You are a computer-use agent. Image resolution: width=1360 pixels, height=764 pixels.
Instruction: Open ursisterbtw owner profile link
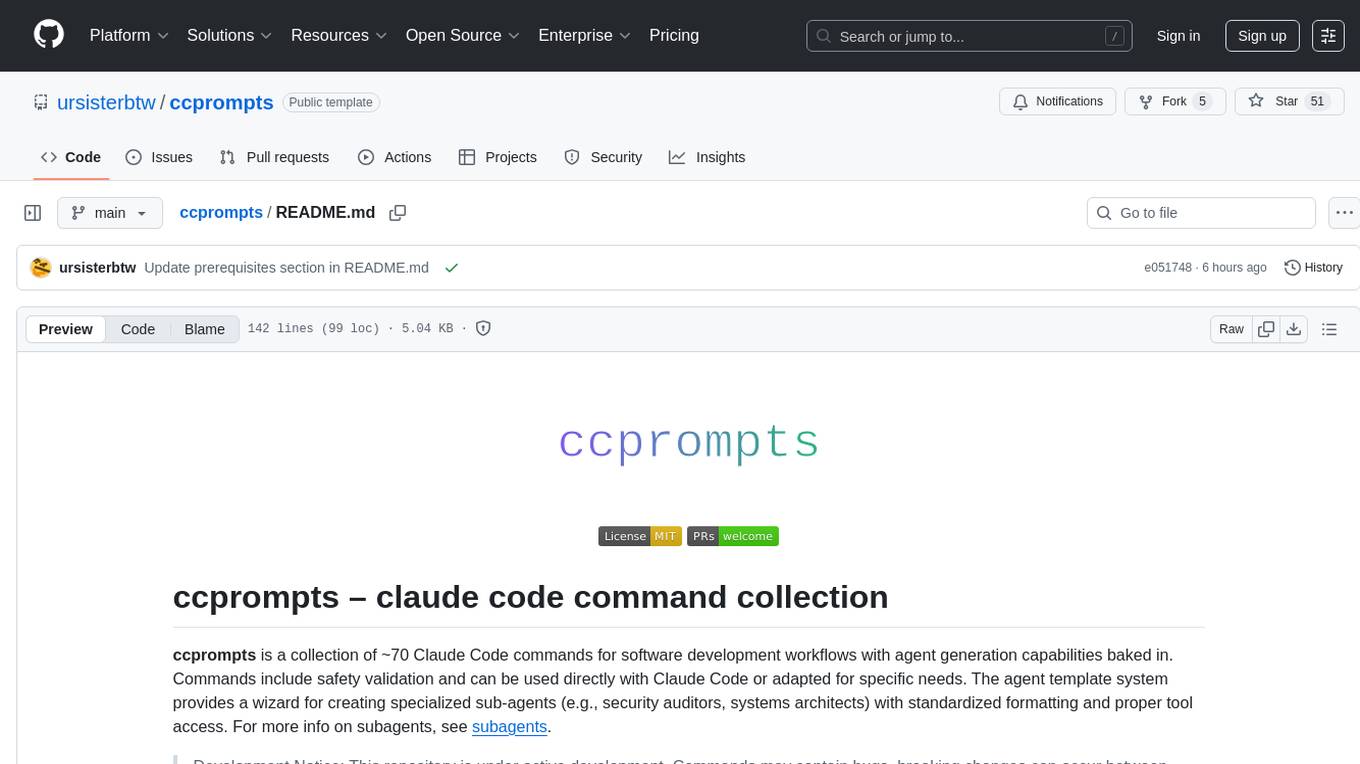click(106, 102)
